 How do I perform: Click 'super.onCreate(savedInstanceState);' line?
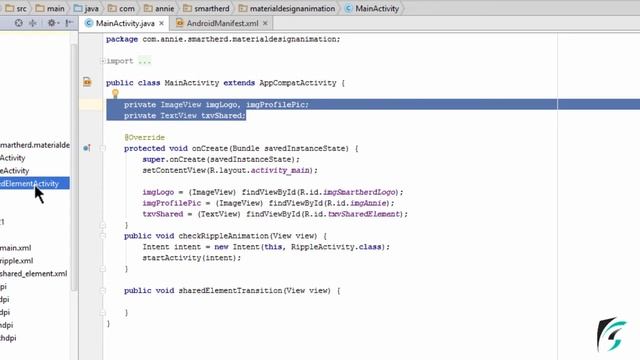tap(221, 160)
